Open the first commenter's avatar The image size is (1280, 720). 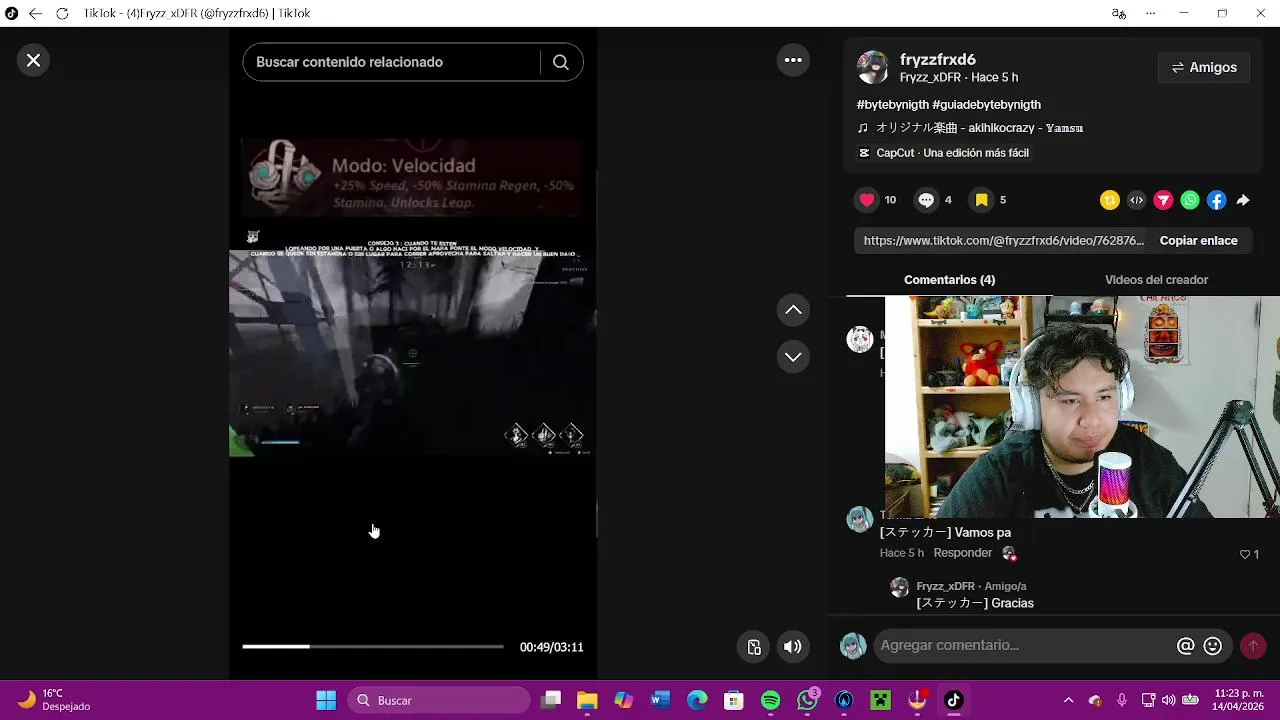pyautogui.click(x=860, y=340)
